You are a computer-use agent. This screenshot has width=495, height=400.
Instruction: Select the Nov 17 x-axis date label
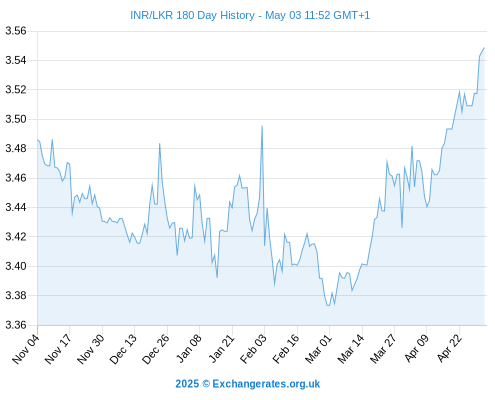tap(58, 349)
